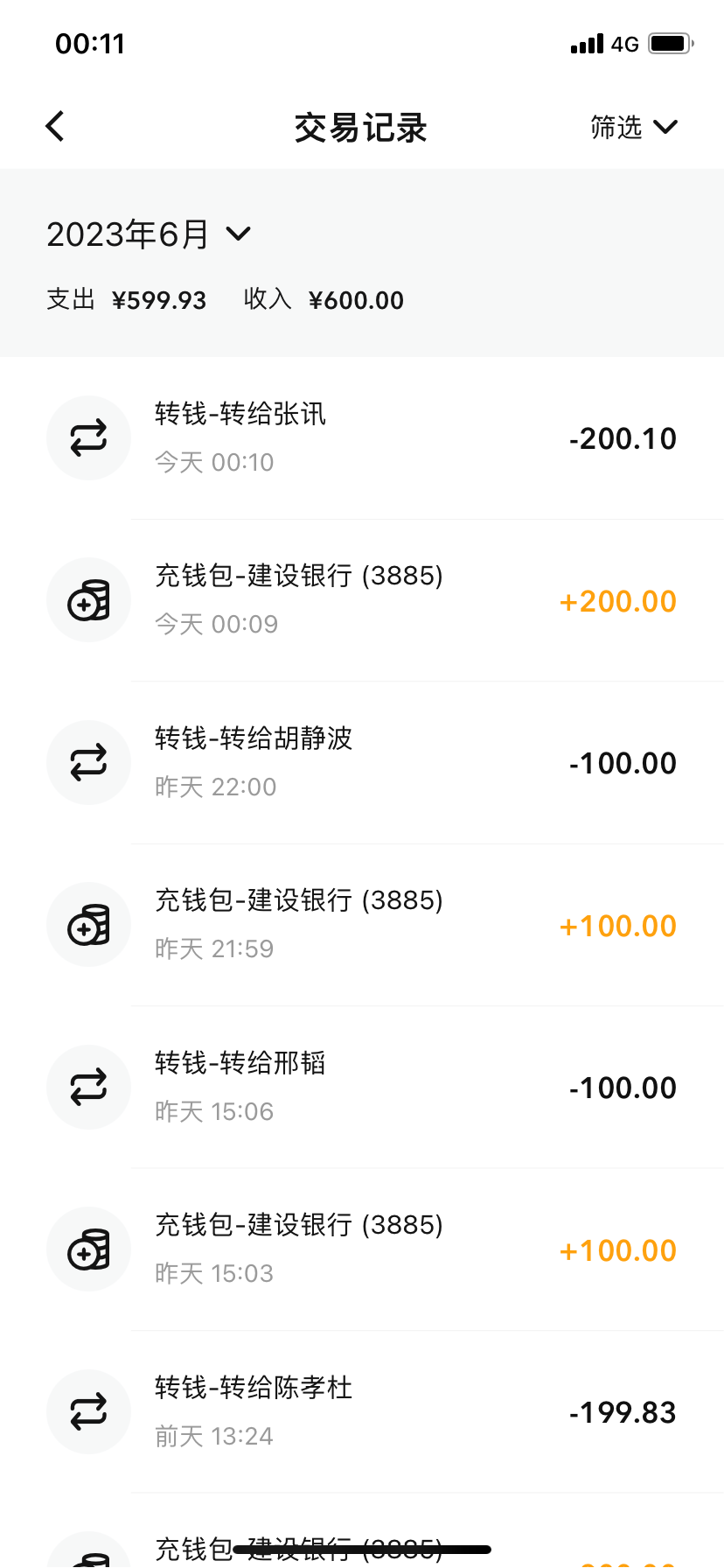The image size is (724, 1568).
Task: Click the chevron next to 筛选
Action: click(665, 128)
